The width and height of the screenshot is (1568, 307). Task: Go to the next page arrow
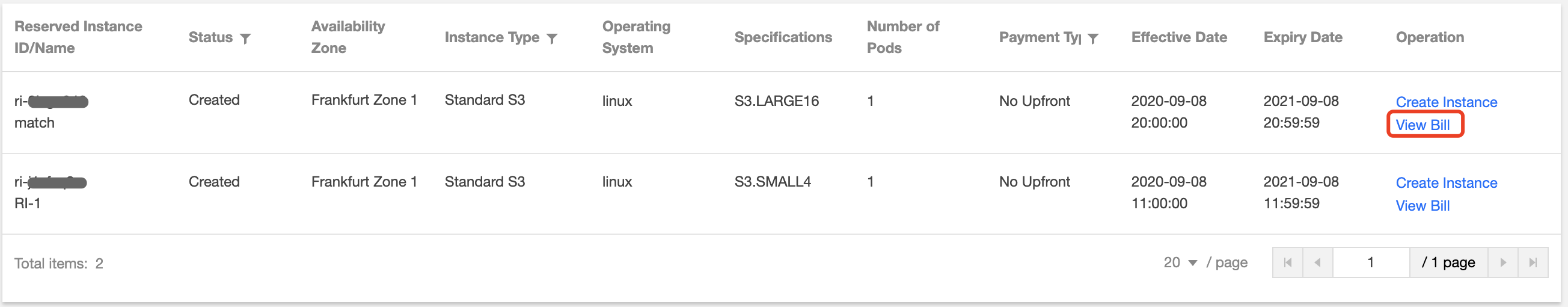coord(1503,262)
